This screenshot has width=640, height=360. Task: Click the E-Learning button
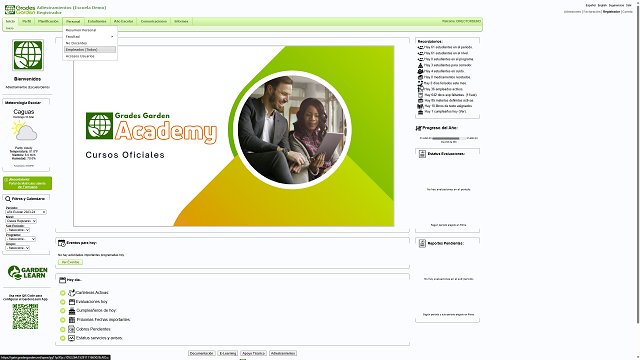tap(227, 353)
